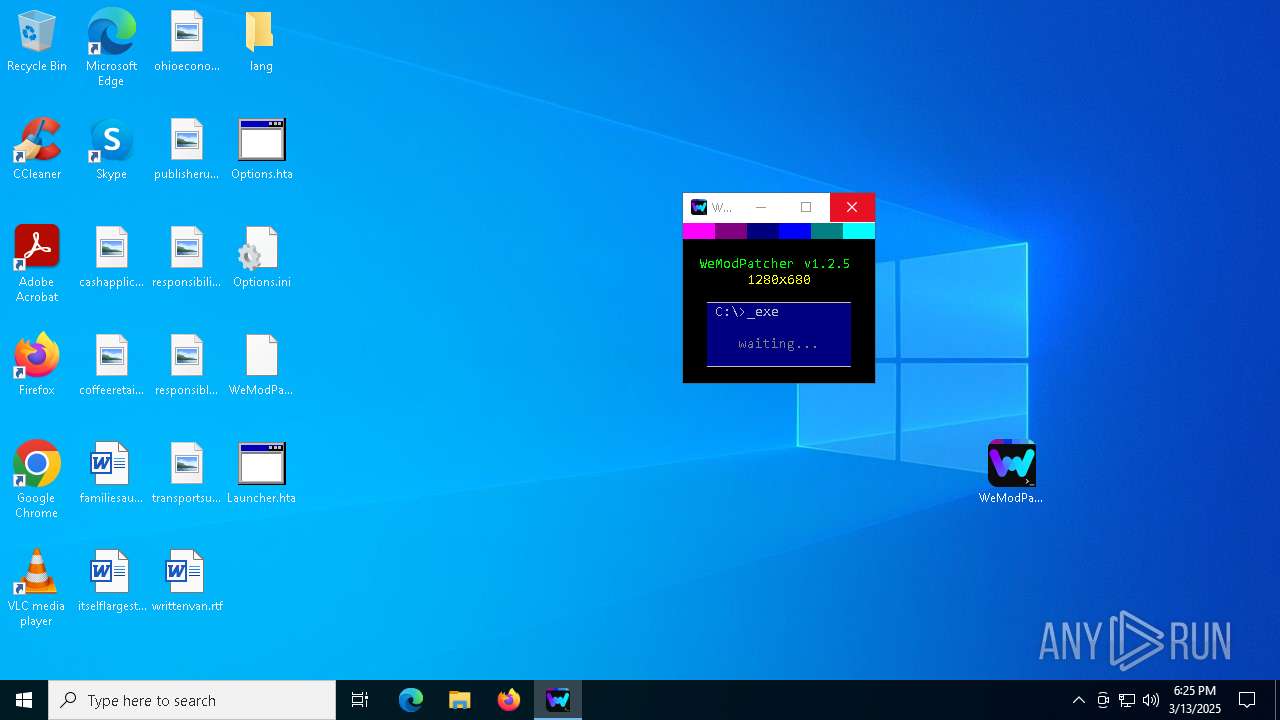Open Task View from taskbar

360,700
